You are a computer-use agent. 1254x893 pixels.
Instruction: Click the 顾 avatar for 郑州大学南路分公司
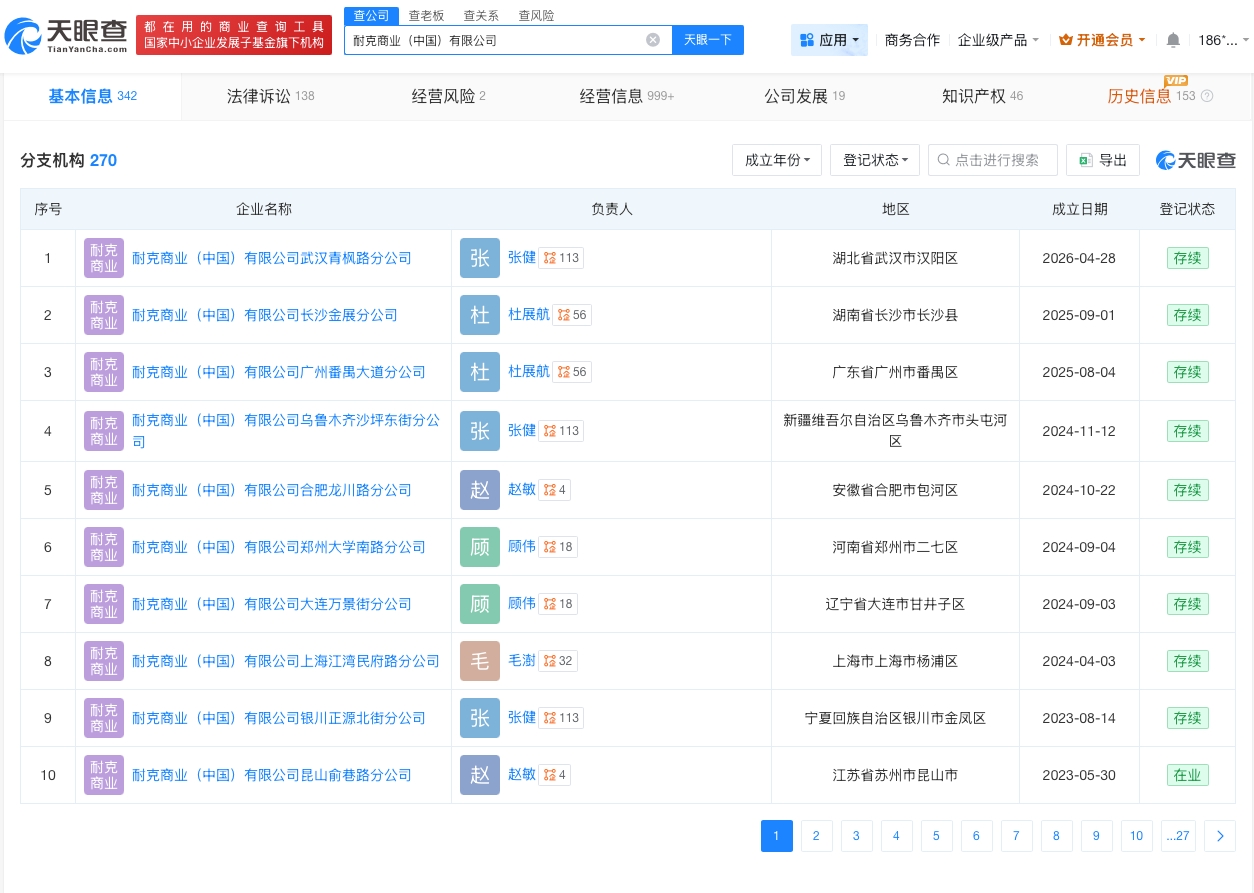coord(480,547)
